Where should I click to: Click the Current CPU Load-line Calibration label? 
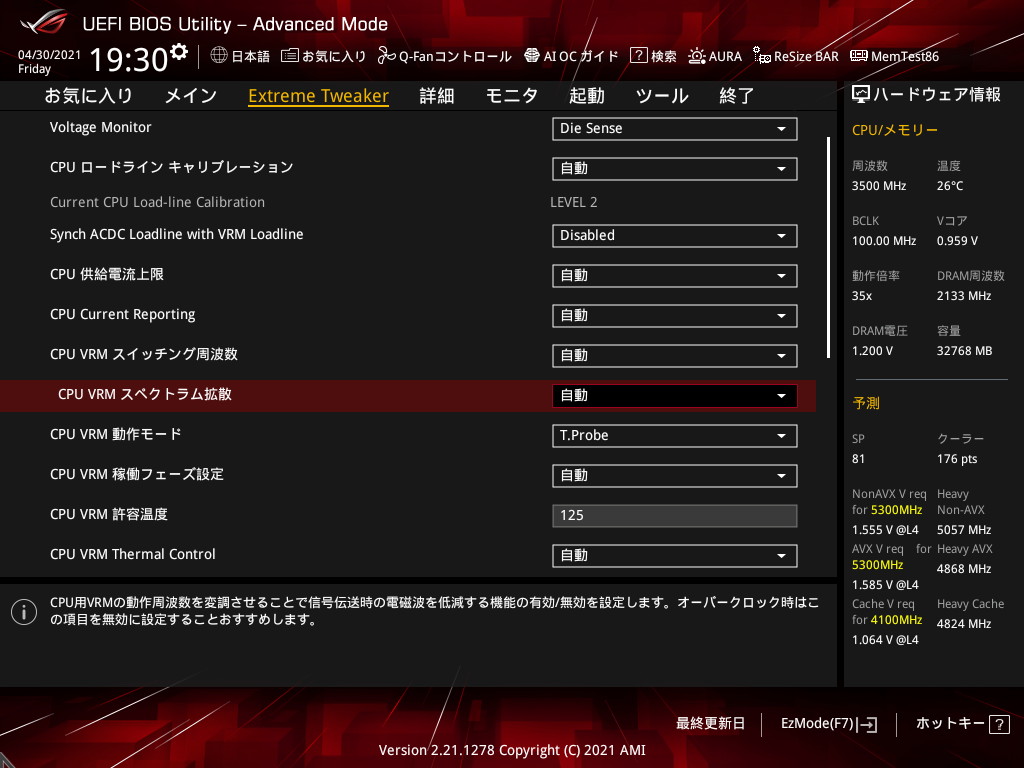click(157, 202)
